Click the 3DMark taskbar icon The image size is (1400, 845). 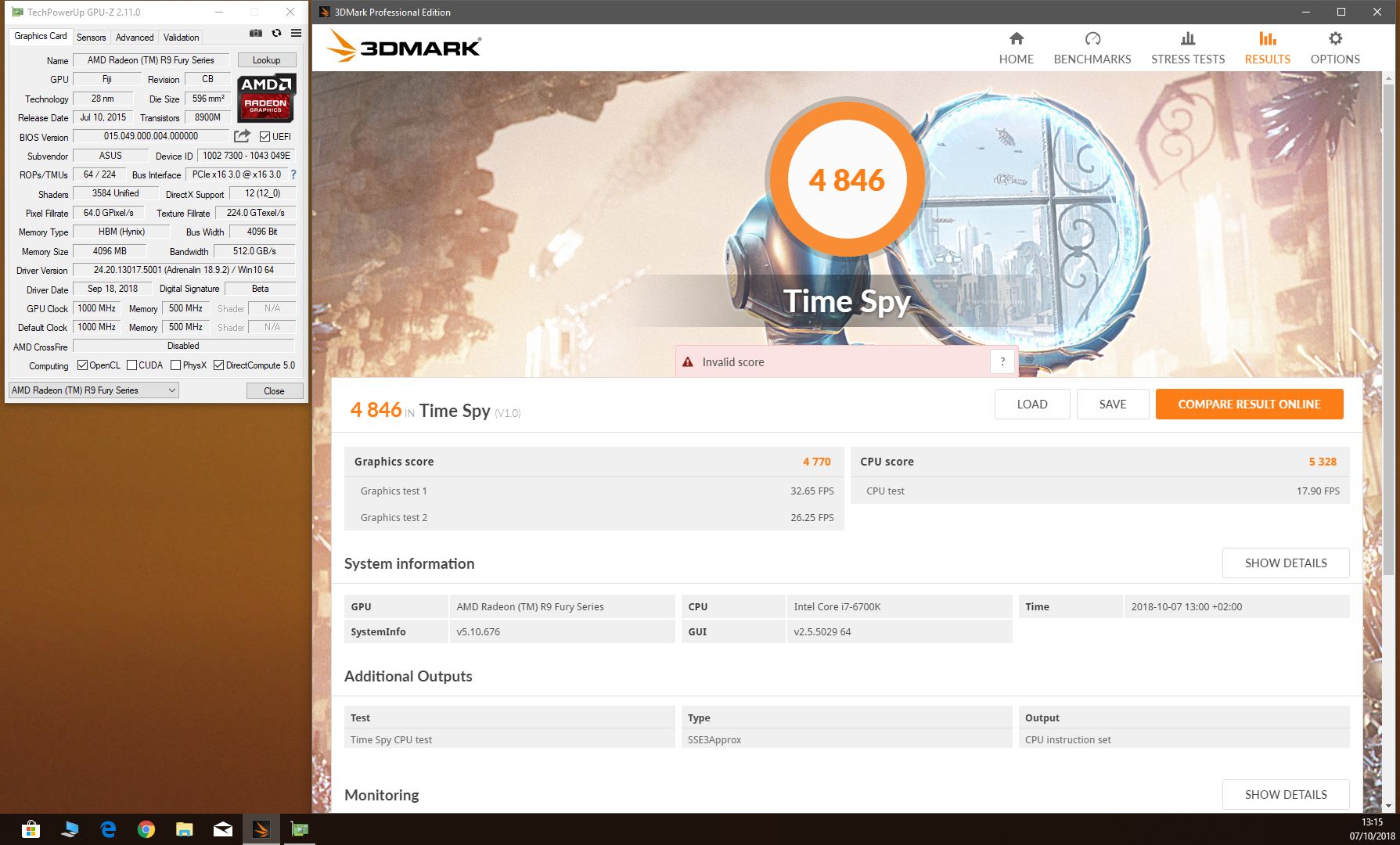[x=261, y=829]
